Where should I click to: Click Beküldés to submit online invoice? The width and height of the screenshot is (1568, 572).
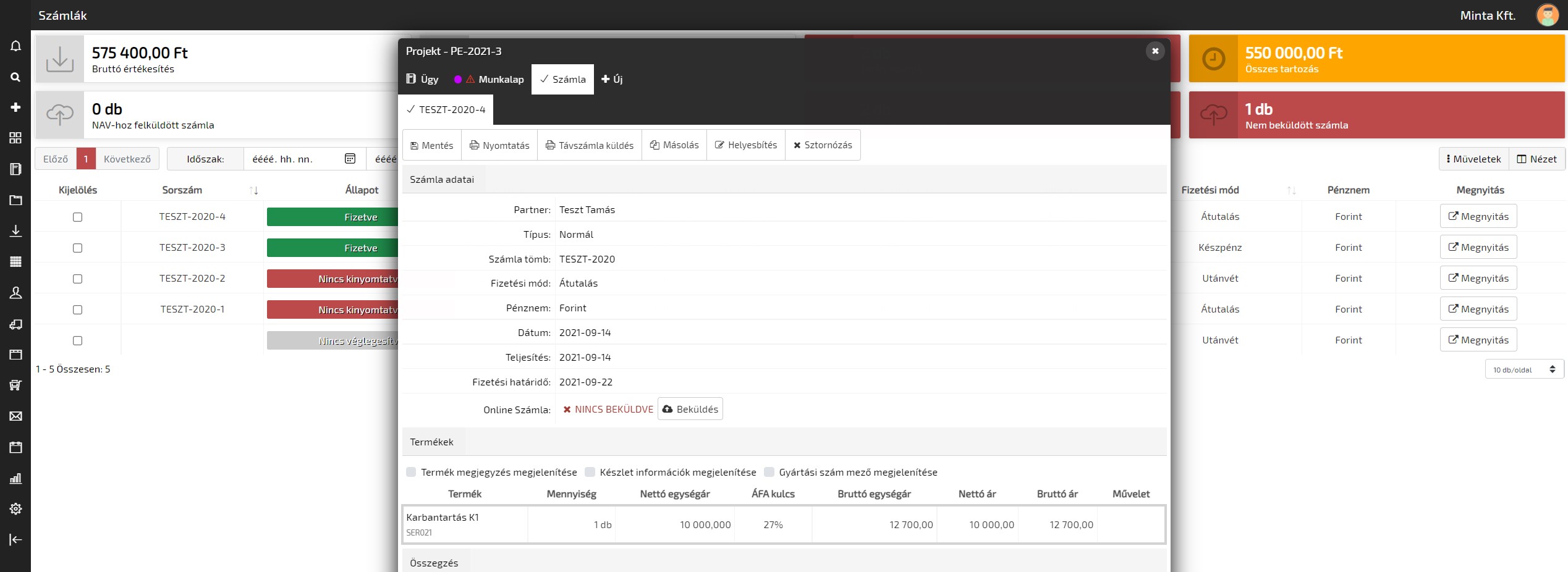click(690, 410)
